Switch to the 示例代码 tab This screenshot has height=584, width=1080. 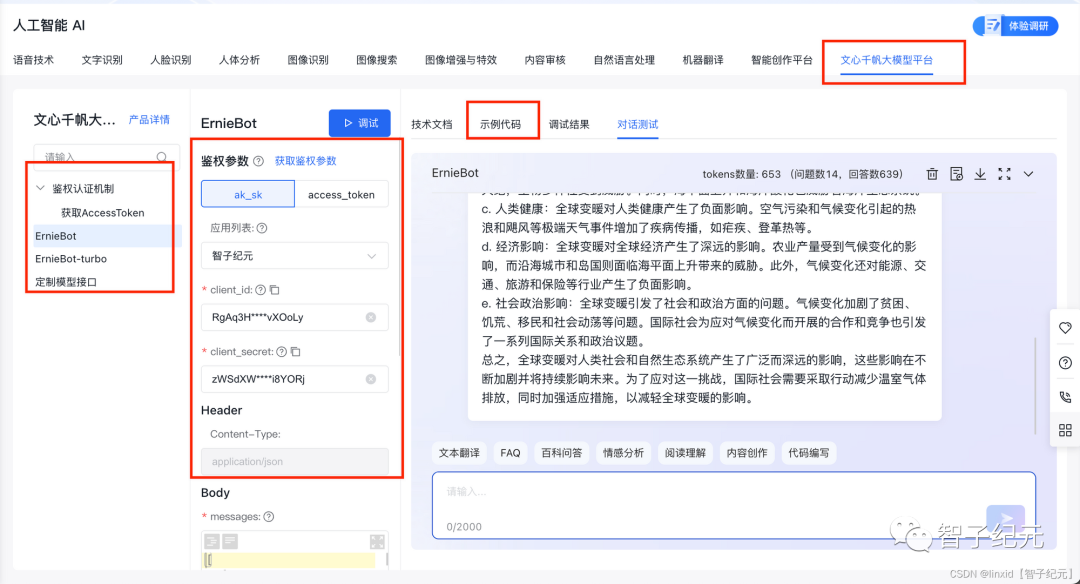(x=501, y=124)
